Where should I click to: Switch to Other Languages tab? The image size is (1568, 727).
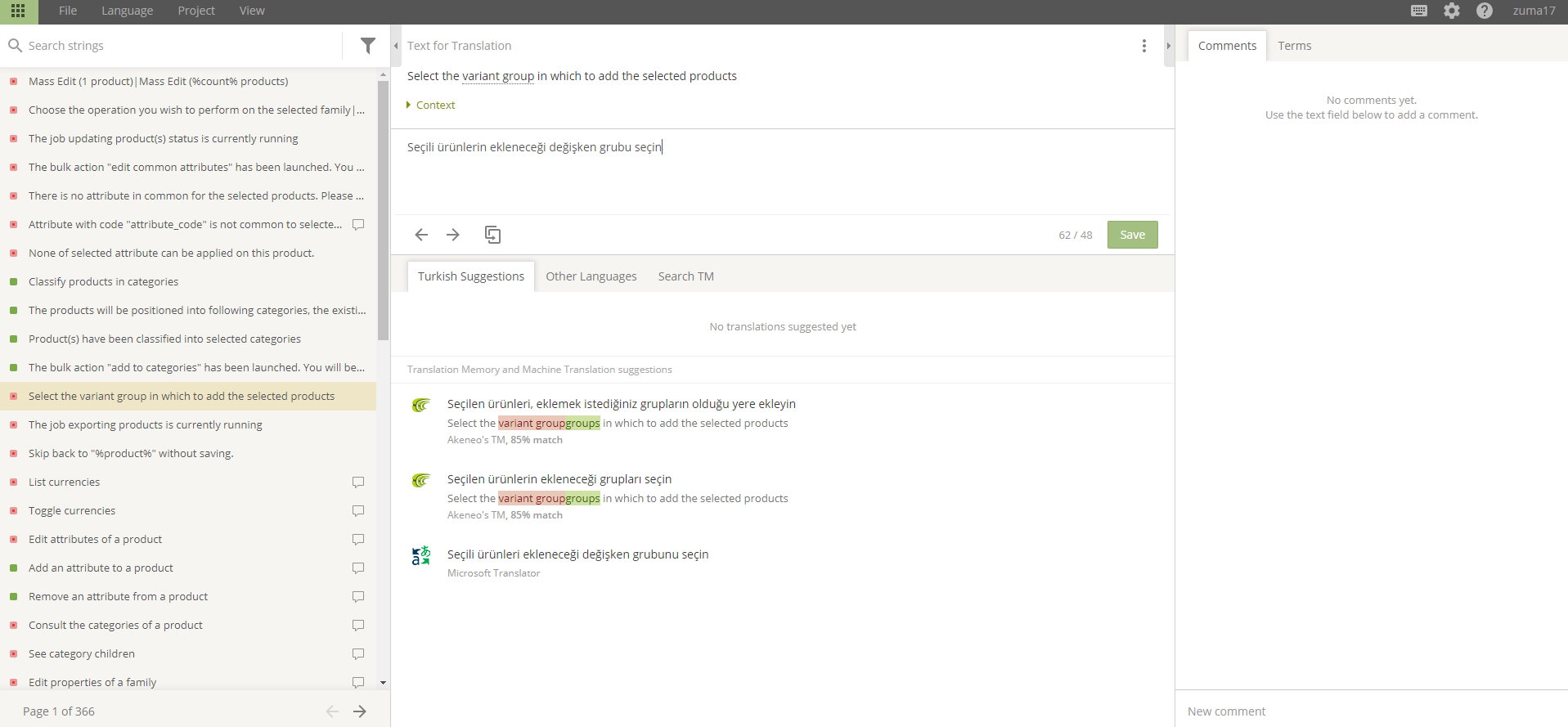click(x=591, y=276)
